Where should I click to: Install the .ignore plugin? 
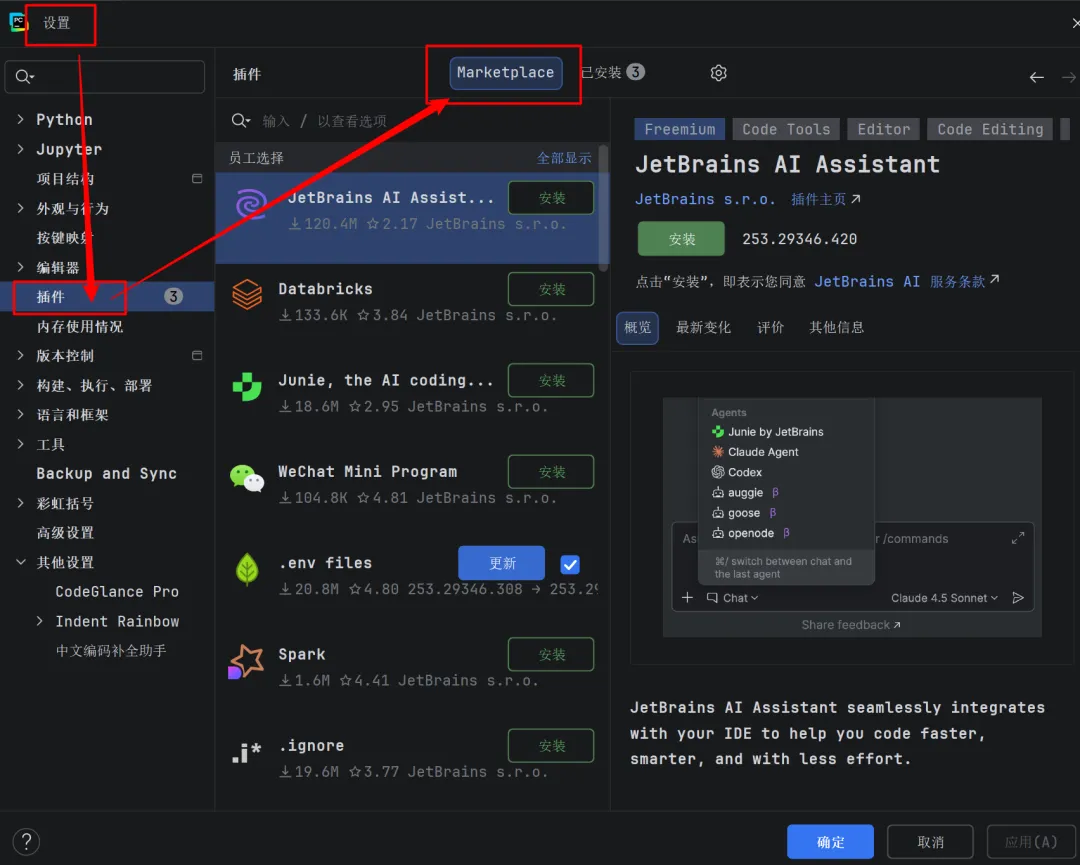pos(551,746)
